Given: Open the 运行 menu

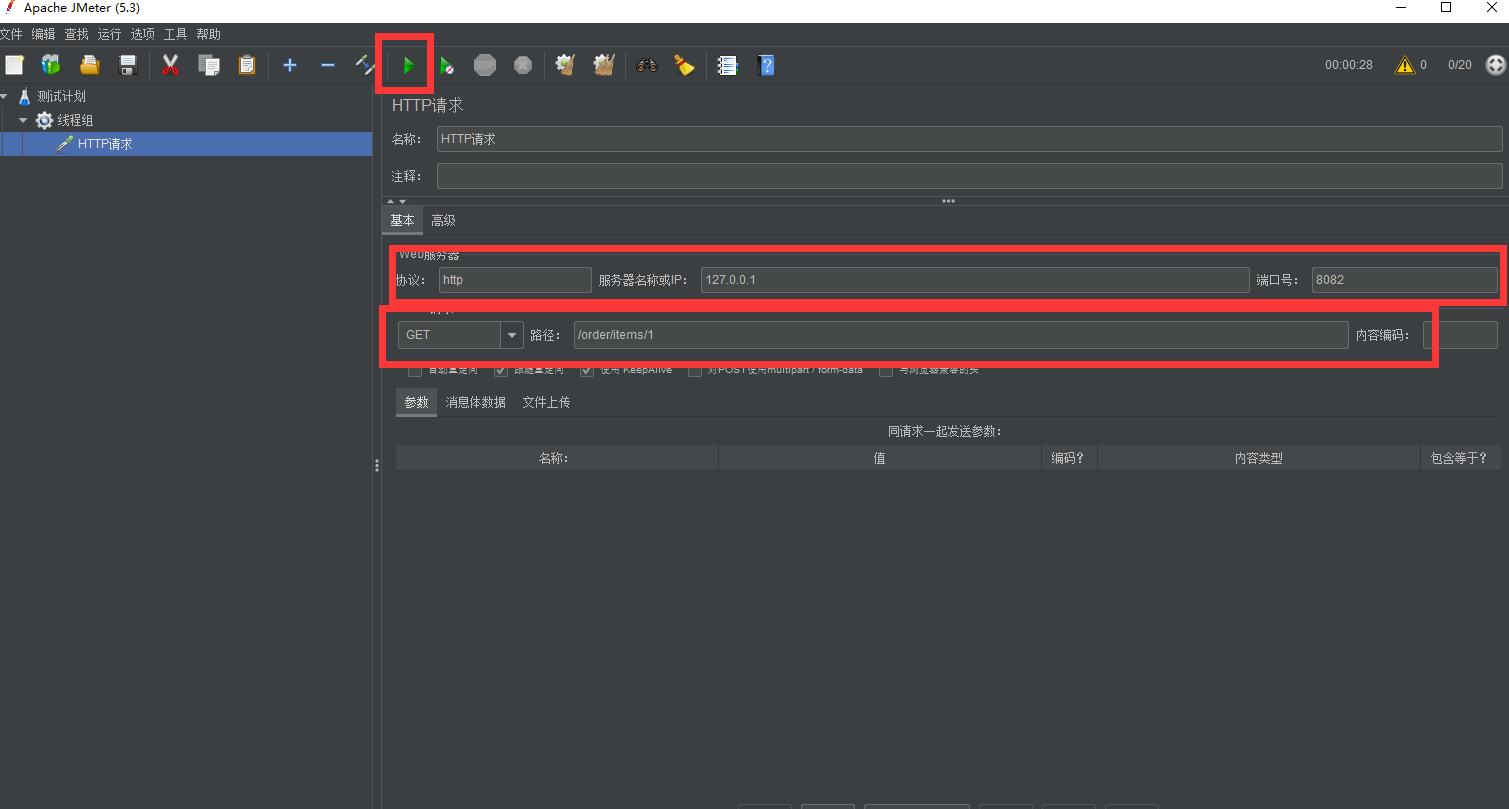Looking at the screenshot, I should click(109, 34).
